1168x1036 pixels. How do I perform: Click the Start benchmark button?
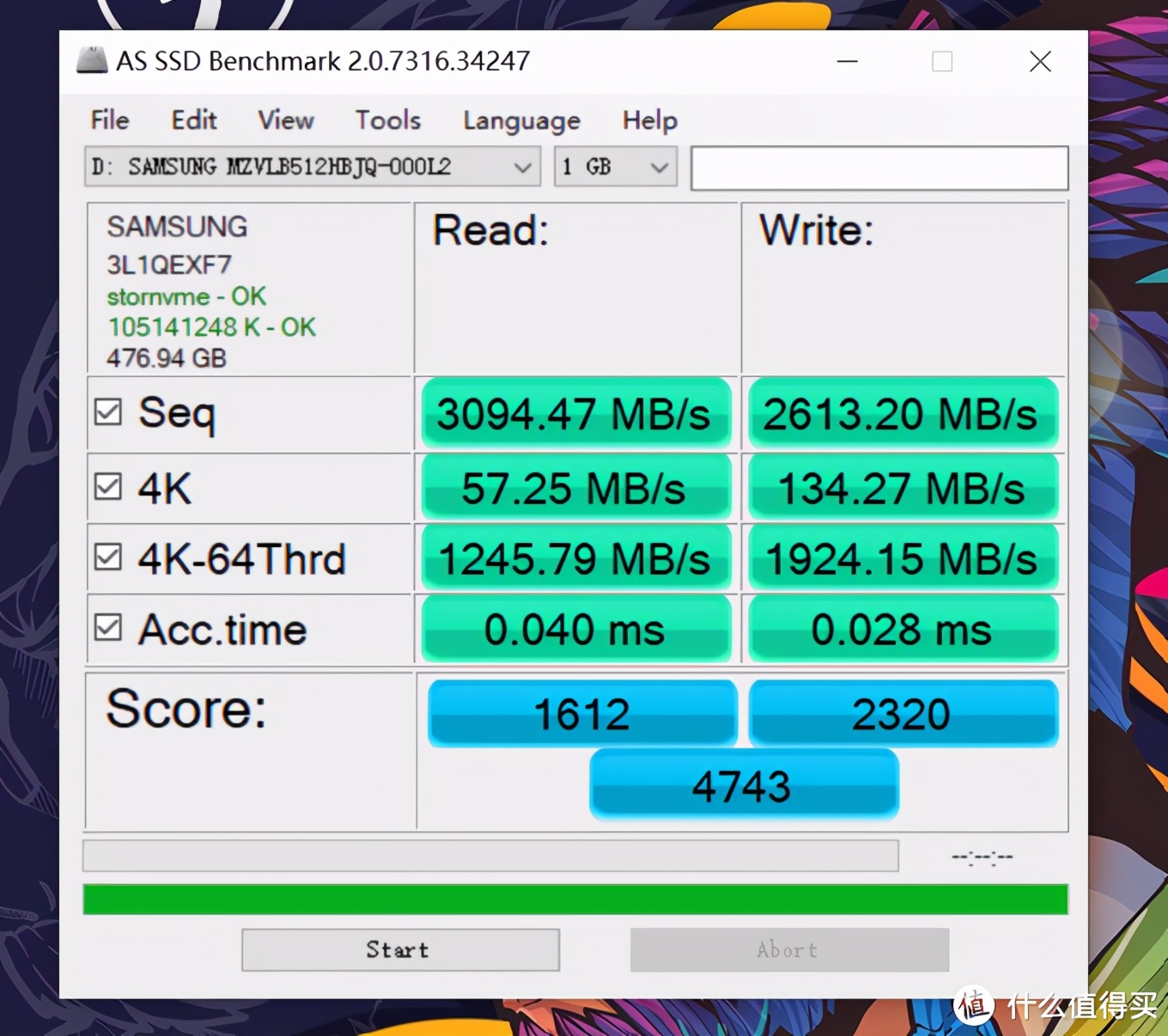pos(400,950)
